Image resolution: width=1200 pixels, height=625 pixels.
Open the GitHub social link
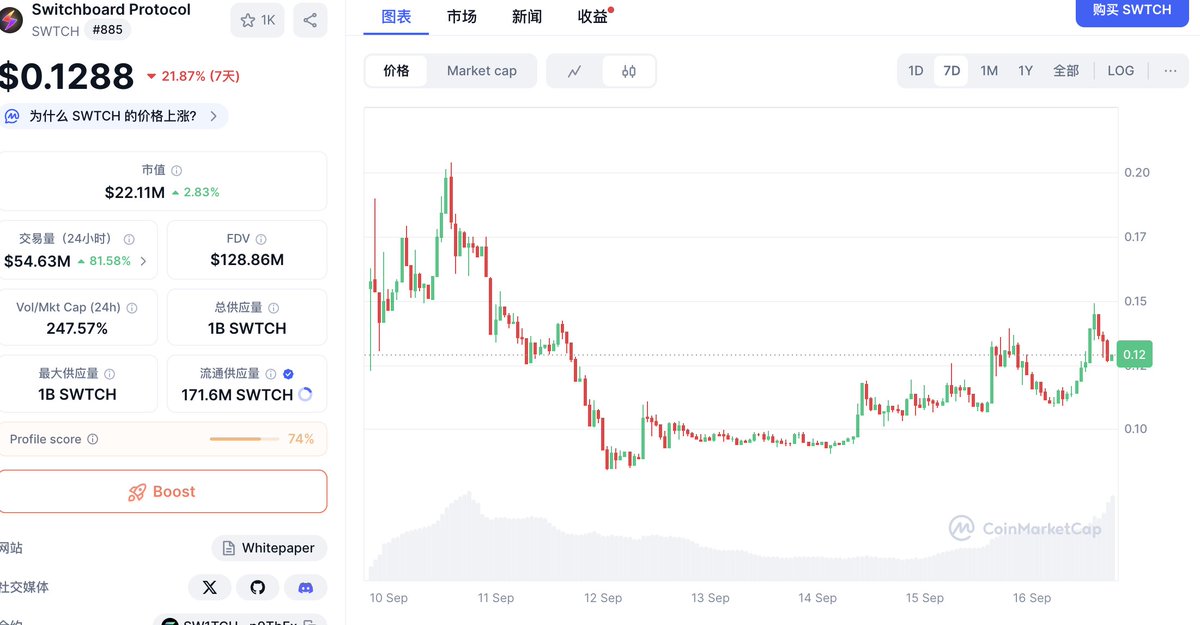point(258,587)
